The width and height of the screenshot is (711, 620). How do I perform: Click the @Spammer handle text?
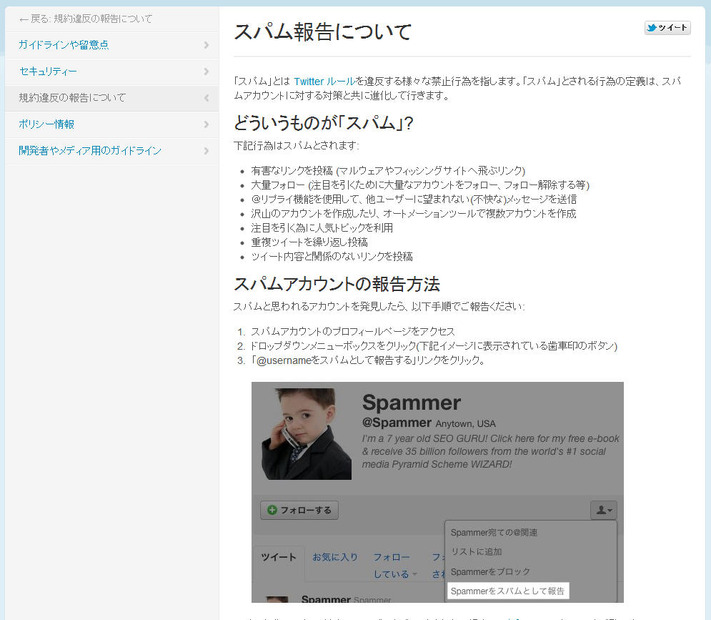point(397,423)
